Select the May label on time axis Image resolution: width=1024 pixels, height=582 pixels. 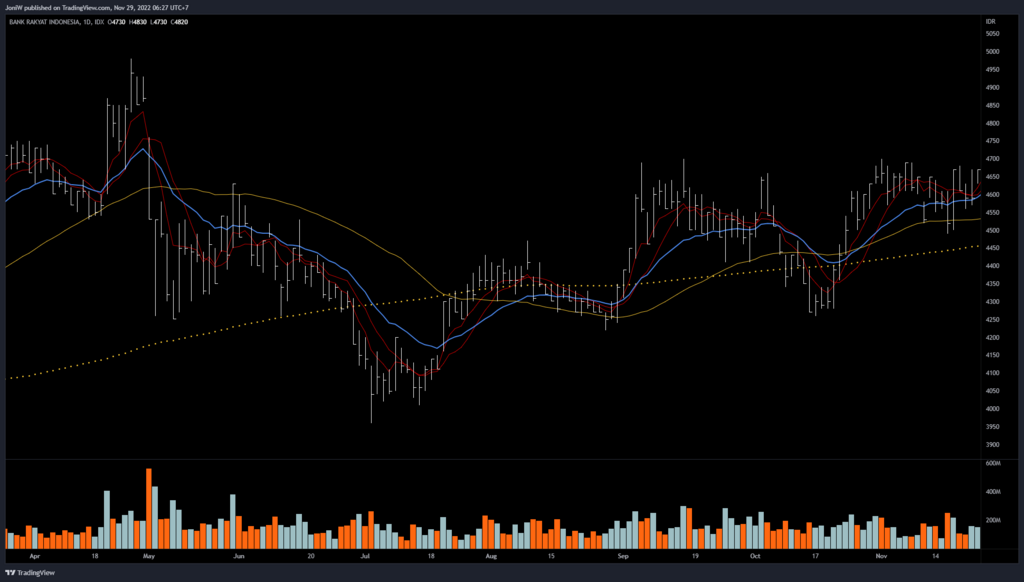(149, 555)
